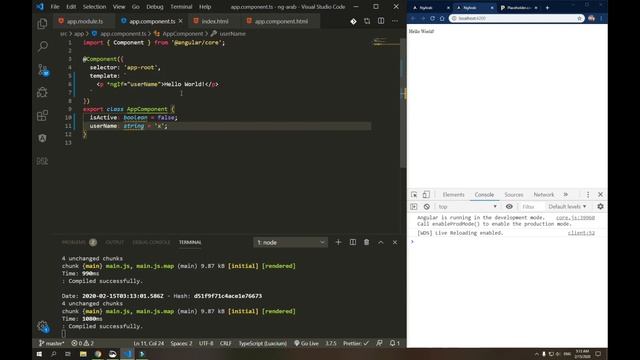
Task: Create a live expression with eye icon
Action: coord(509,207)
